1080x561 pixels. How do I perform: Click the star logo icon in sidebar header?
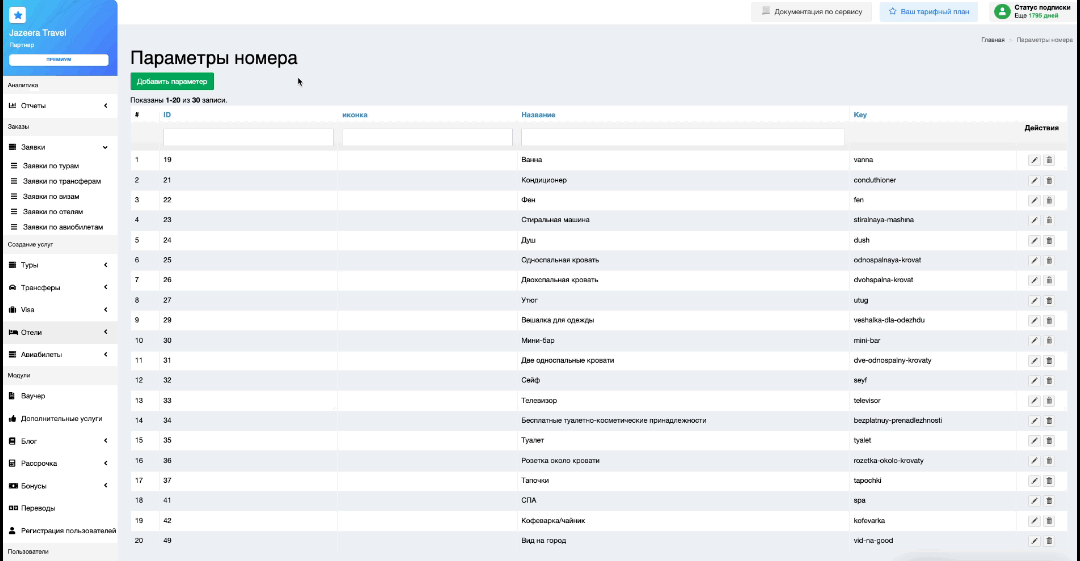click(17, 15)
